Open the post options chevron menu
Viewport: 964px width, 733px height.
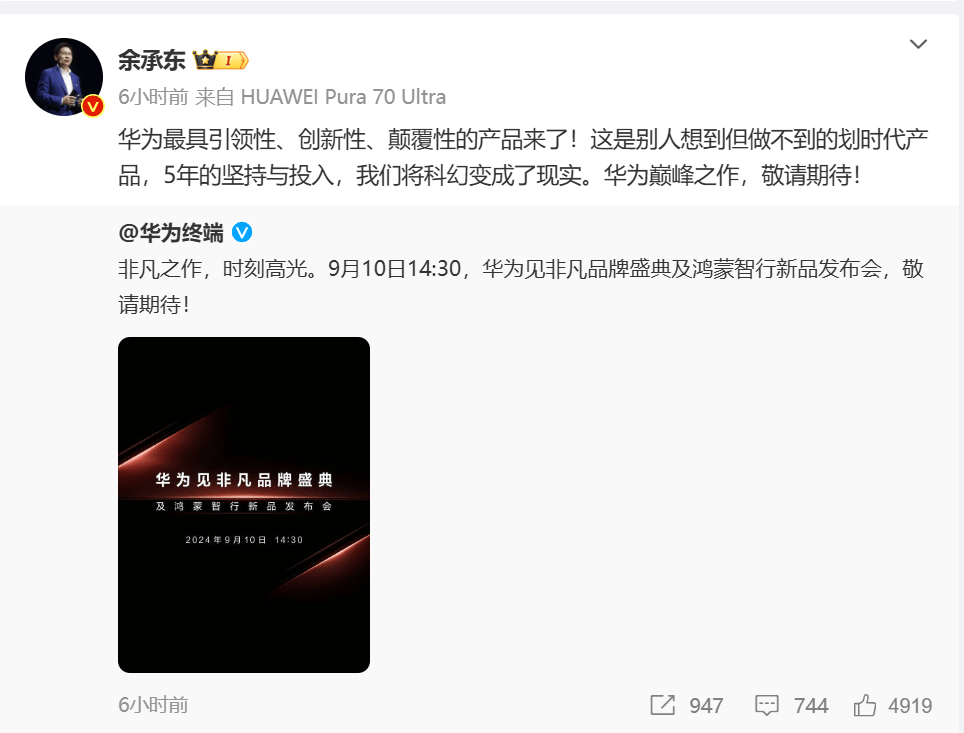click(x=918, y=44)
